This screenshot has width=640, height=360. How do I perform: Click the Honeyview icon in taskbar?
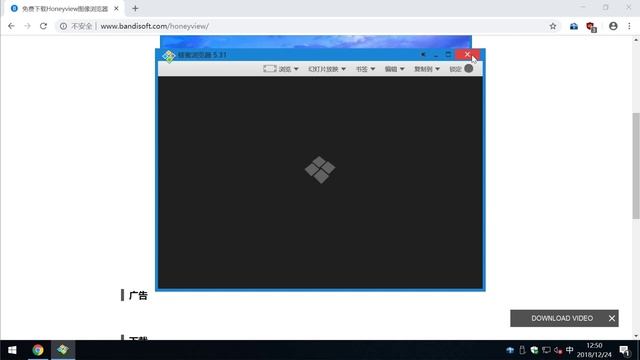click(63, 350)
